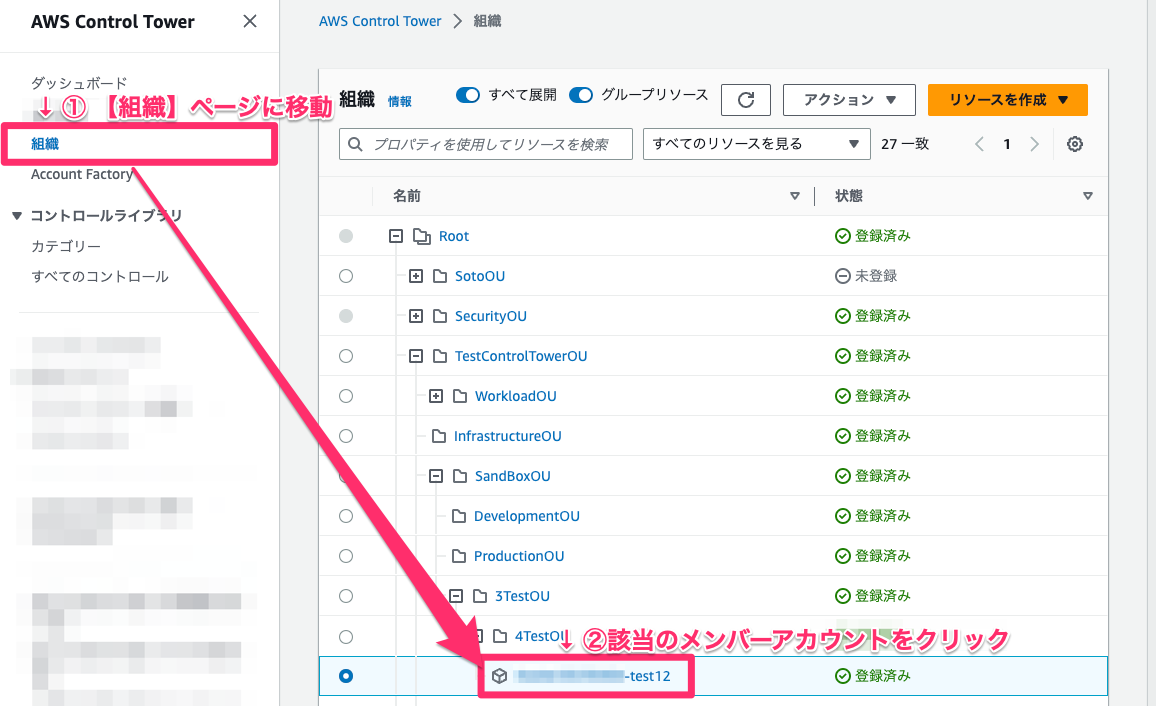Click the refresh icon button
Image resolution: width=1156 pixels, height=706 pixels.
point(745,99)
